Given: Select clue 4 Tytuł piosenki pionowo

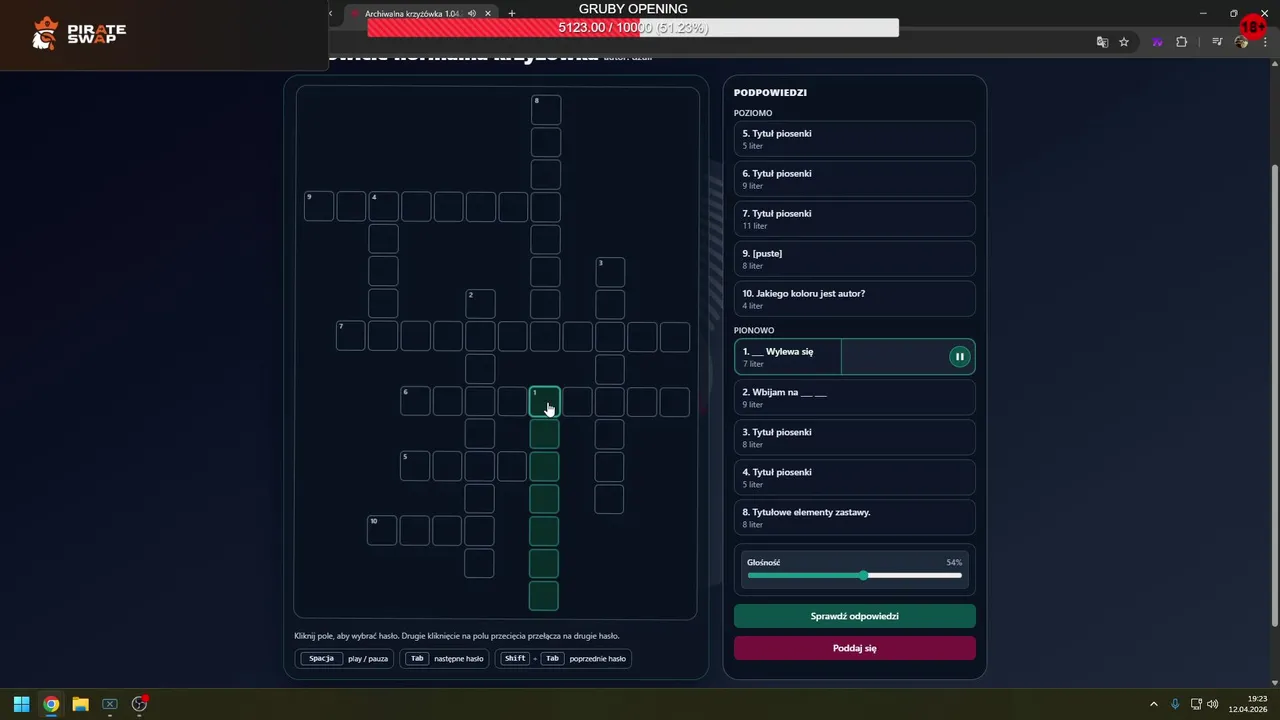Looking at the screenshot, I should [854, 477].
